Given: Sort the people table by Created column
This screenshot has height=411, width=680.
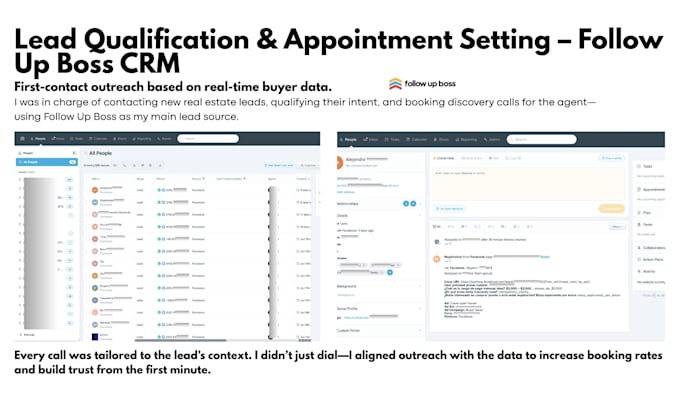Looking at the screenshot, I should point(302,179).
